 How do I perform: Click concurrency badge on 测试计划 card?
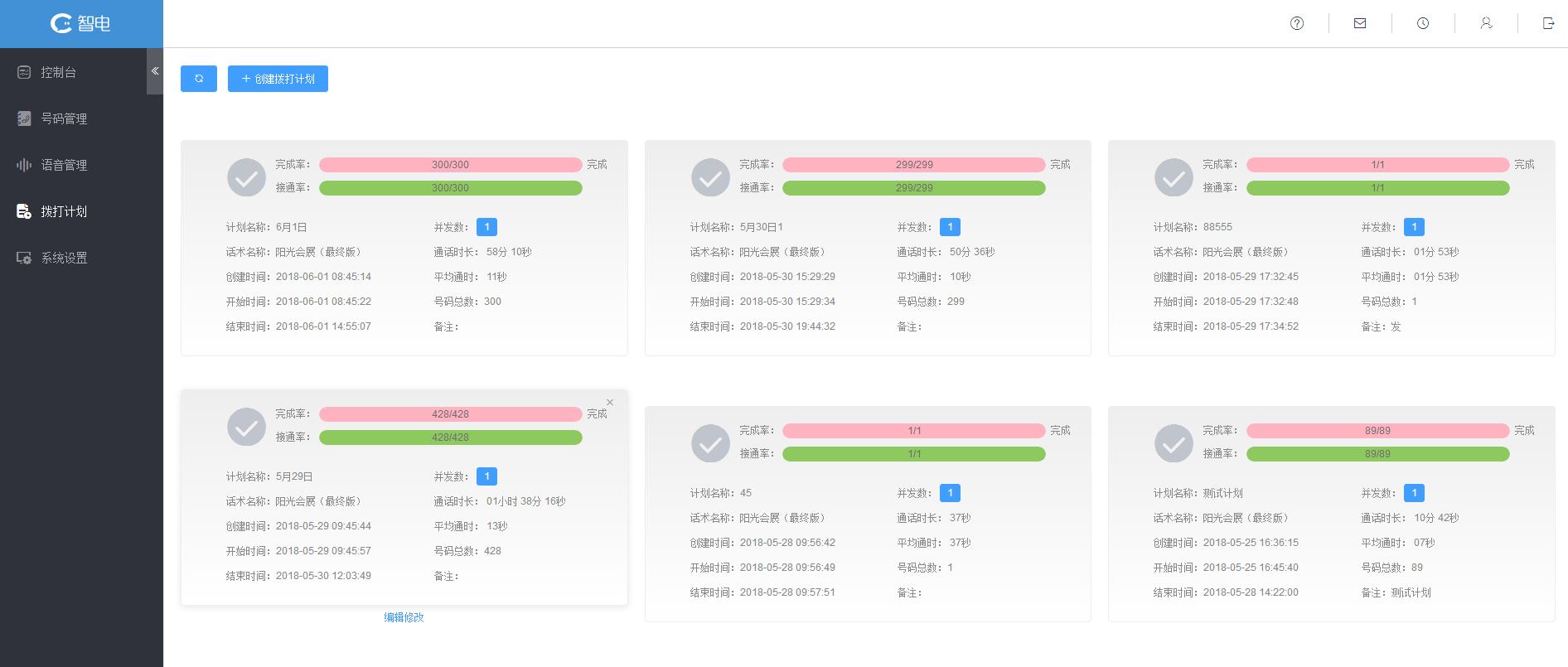[1414, 493]
